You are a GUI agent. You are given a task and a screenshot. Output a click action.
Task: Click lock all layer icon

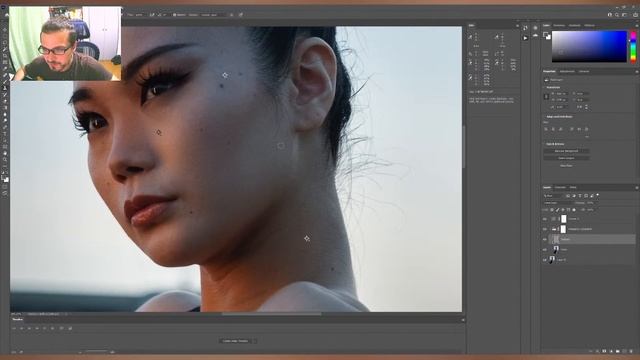pyautogui.click(x=574, y=210)
